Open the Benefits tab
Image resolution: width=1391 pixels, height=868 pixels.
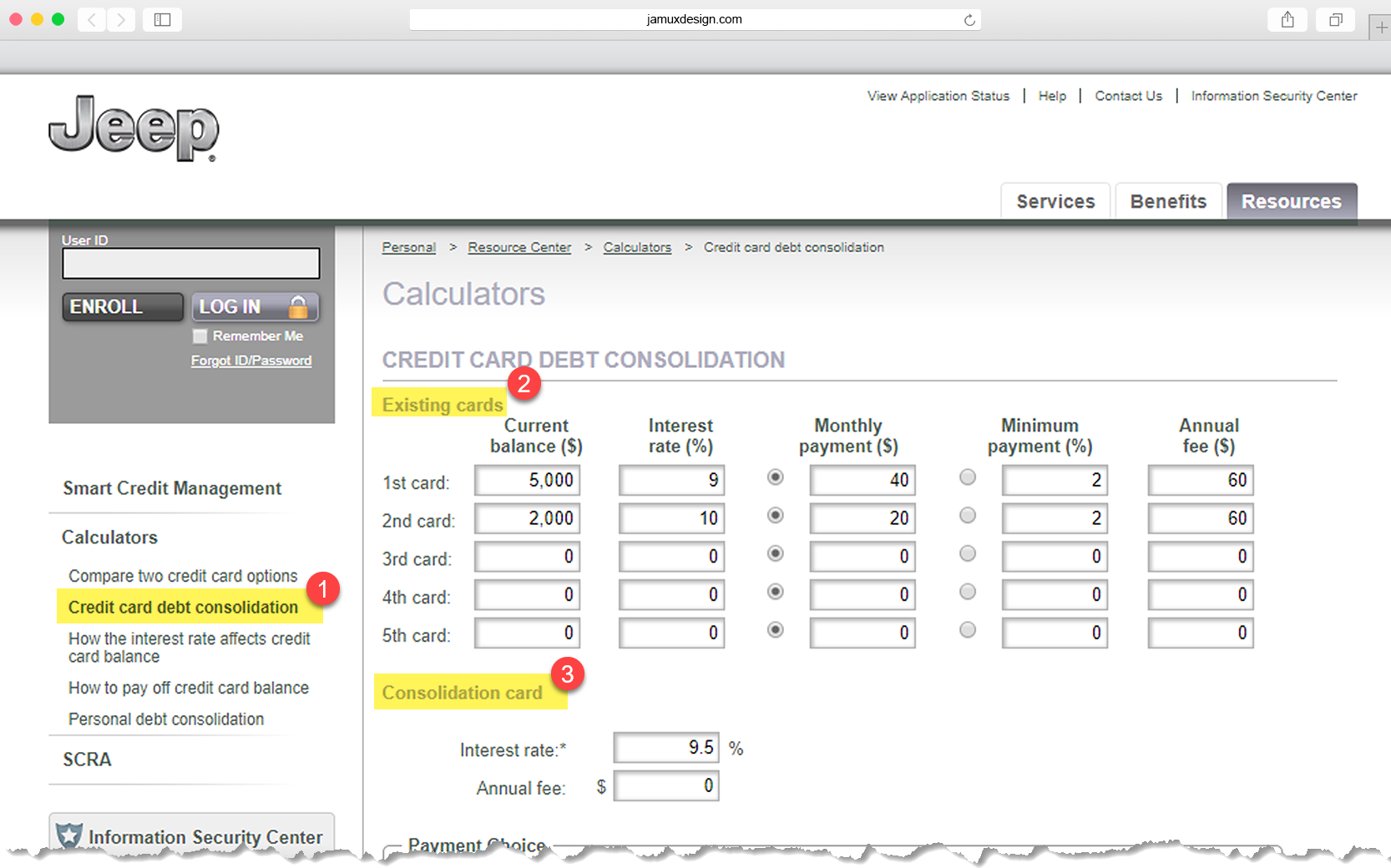pyautogui.click(x=1168, y=201)
